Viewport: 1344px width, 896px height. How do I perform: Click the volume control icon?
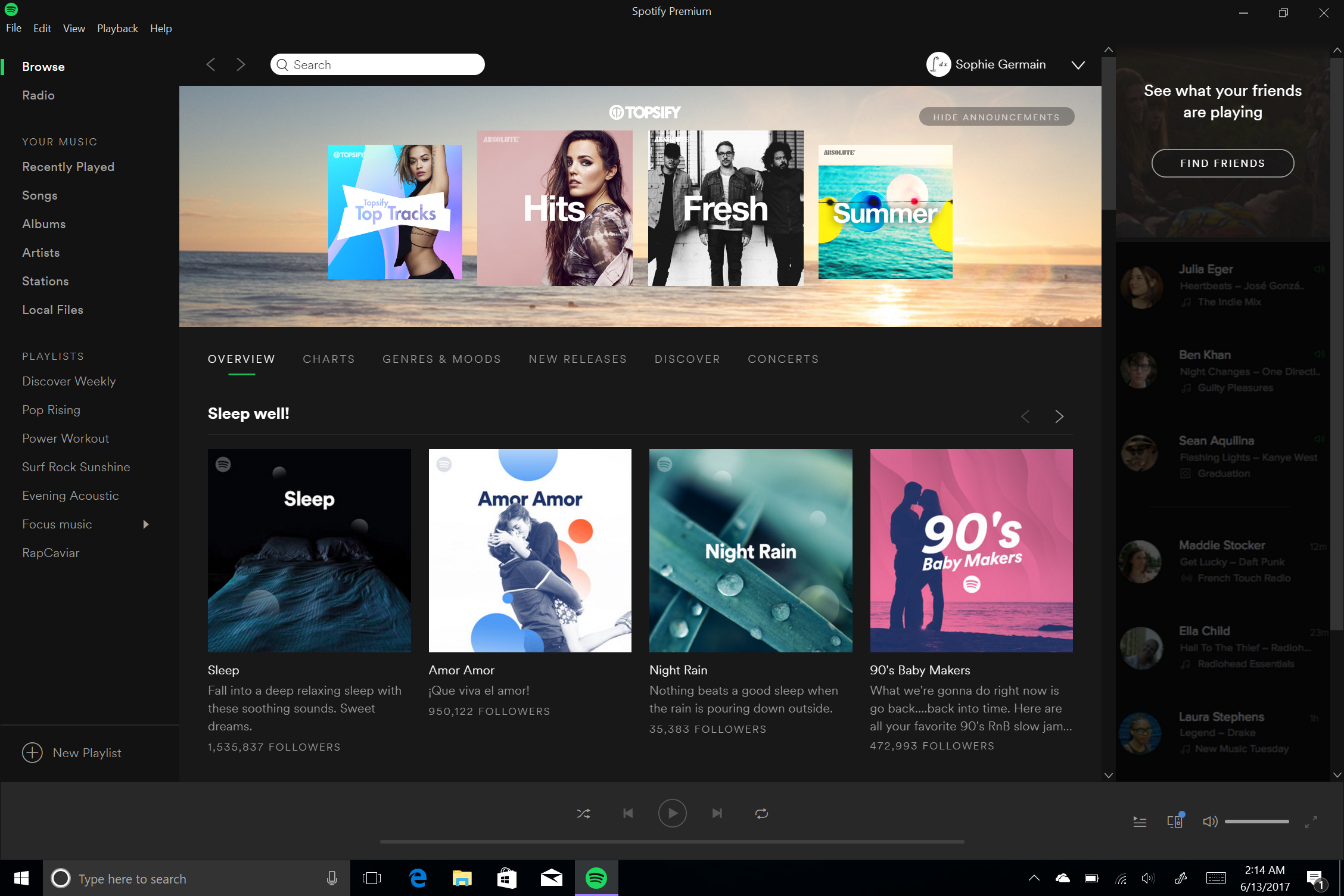[1209, 820]
